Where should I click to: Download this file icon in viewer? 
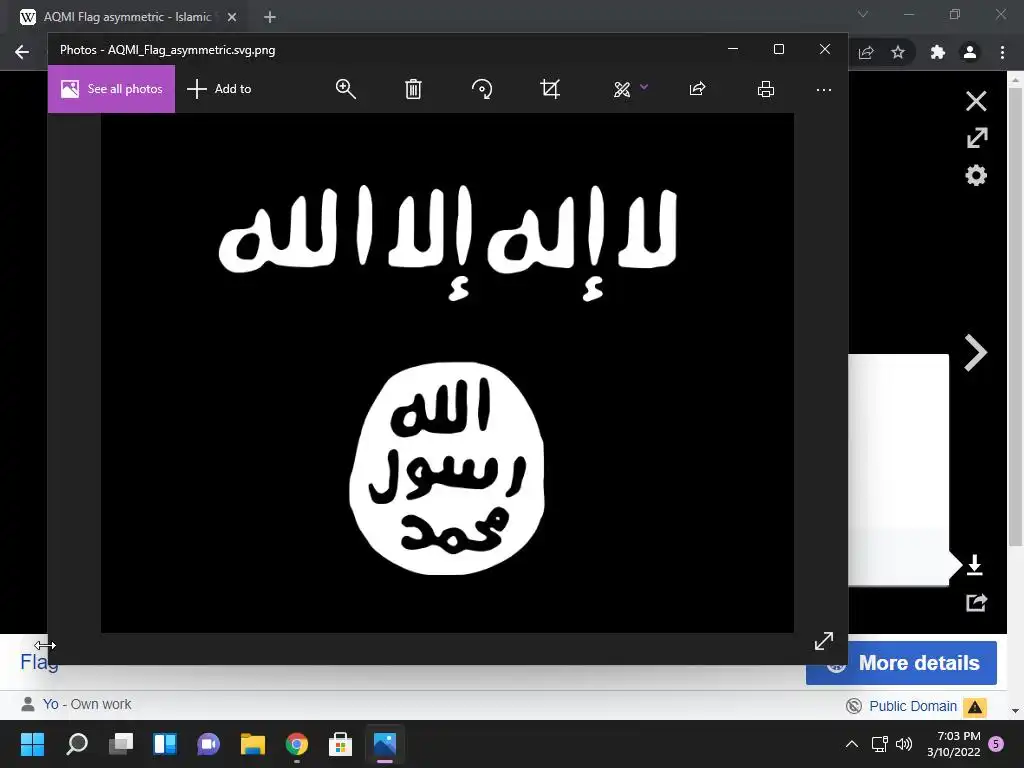coord(974,565)
